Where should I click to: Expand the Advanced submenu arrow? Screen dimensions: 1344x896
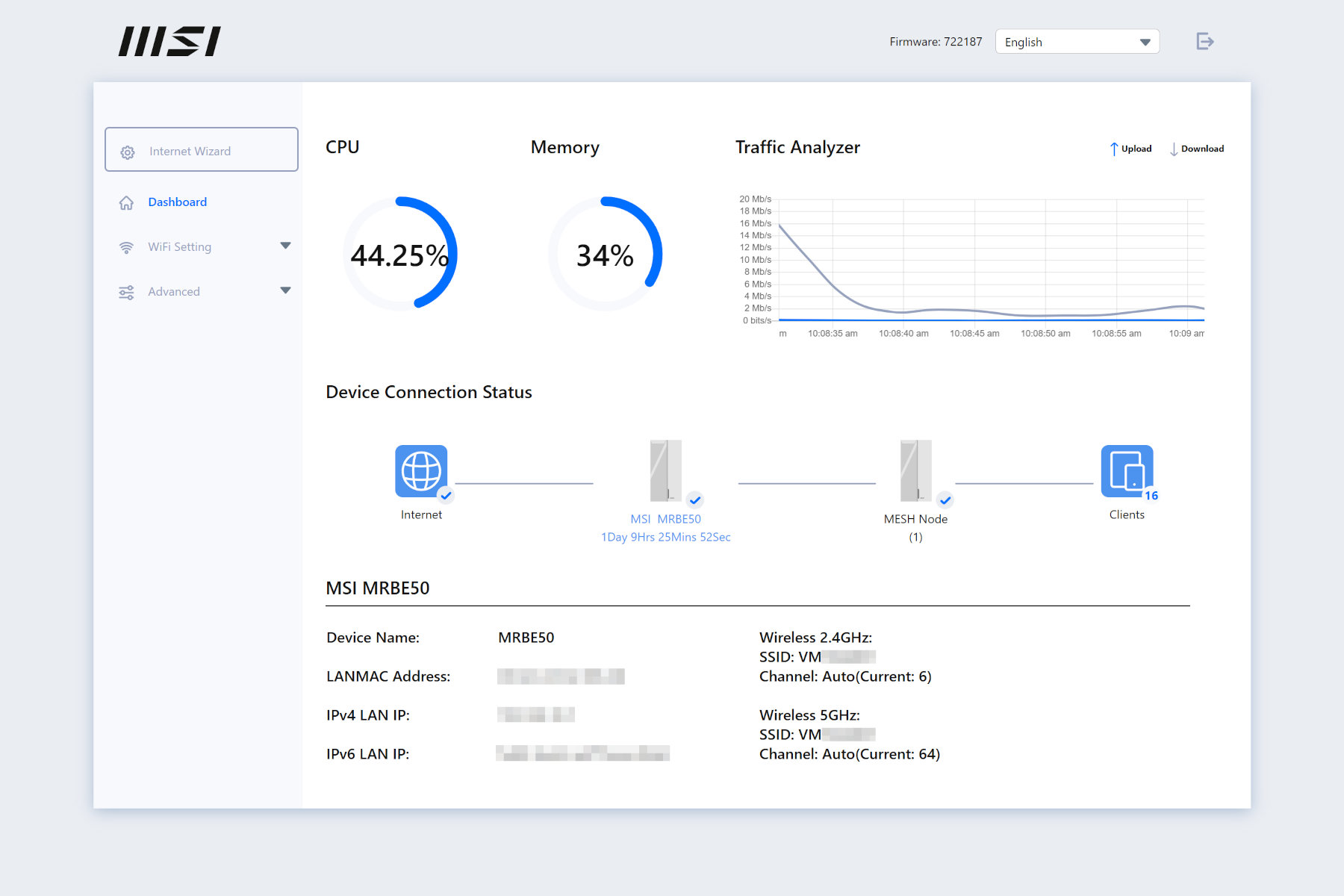coord(285,290)
